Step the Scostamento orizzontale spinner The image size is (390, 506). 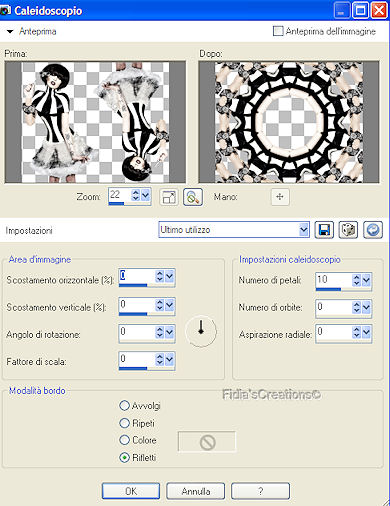click(x=160, y=276)
